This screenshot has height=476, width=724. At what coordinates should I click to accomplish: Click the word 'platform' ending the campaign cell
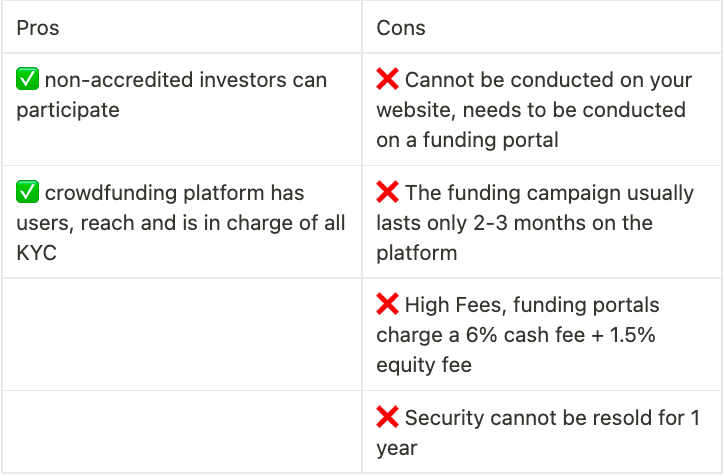416,253
